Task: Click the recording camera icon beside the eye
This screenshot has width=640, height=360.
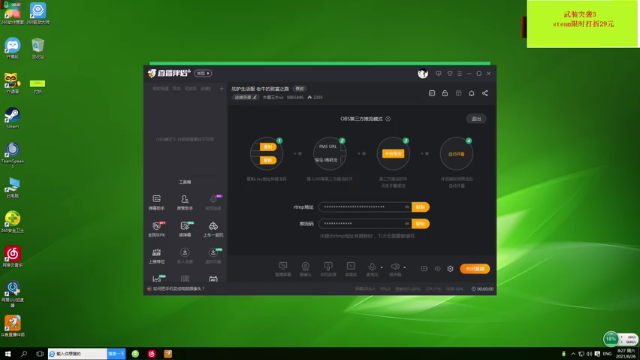Action: pos(424,269)
